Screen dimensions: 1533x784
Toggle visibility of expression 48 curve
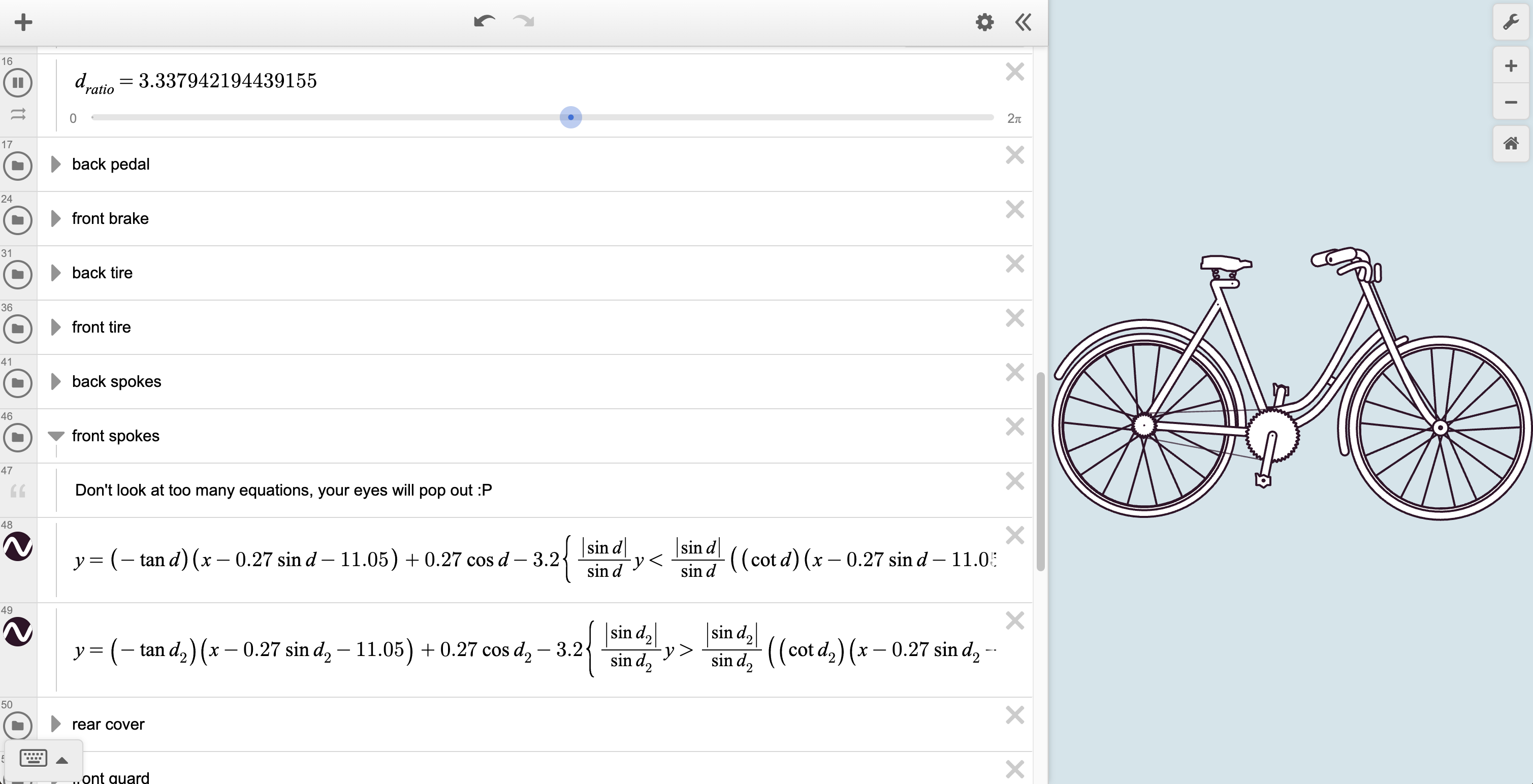[18, 546]
